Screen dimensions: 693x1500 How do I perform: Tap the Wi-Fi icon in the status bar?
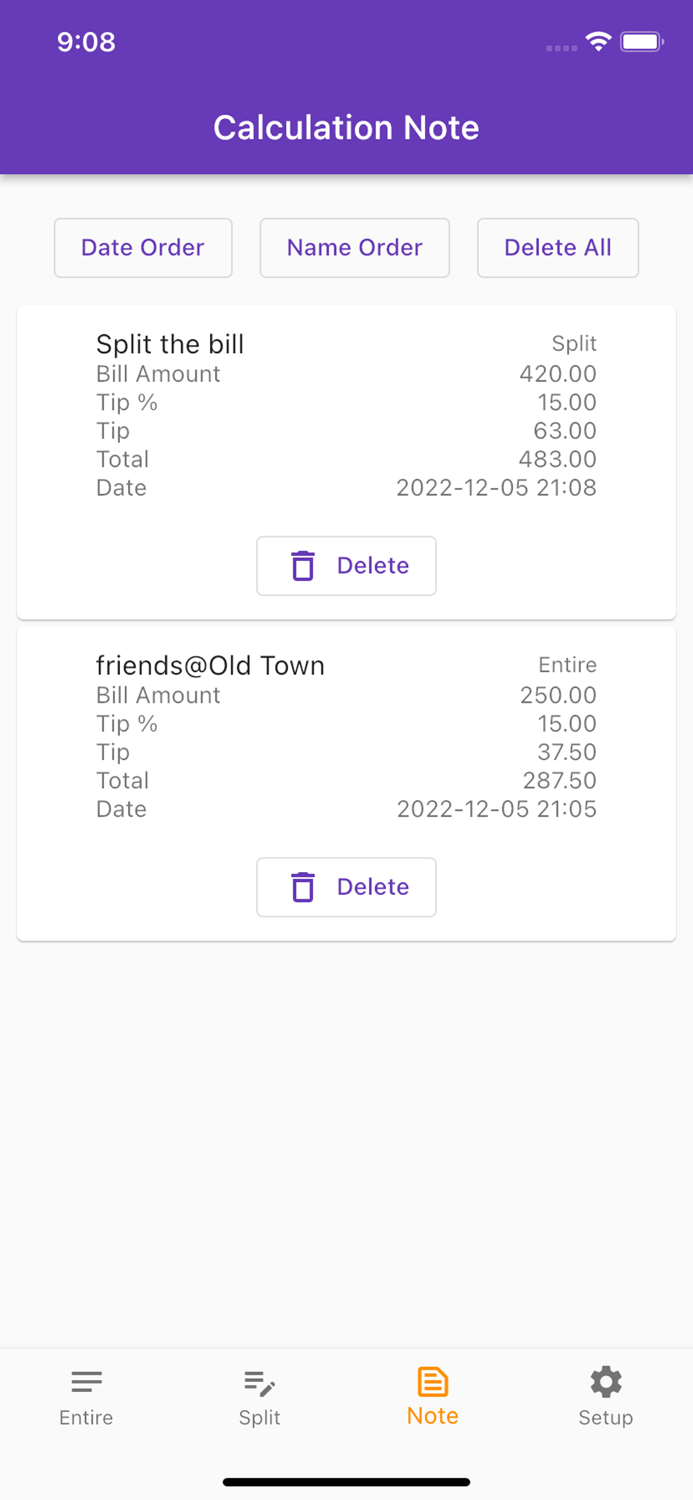(597, 42)
